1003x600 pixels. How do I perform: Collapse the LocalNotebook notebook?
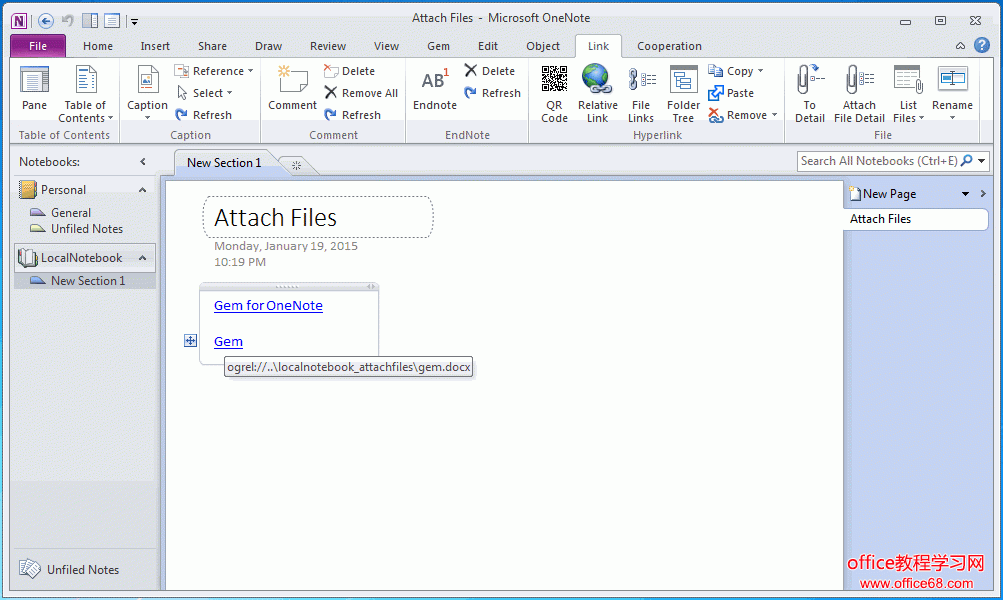coord(143,258)
